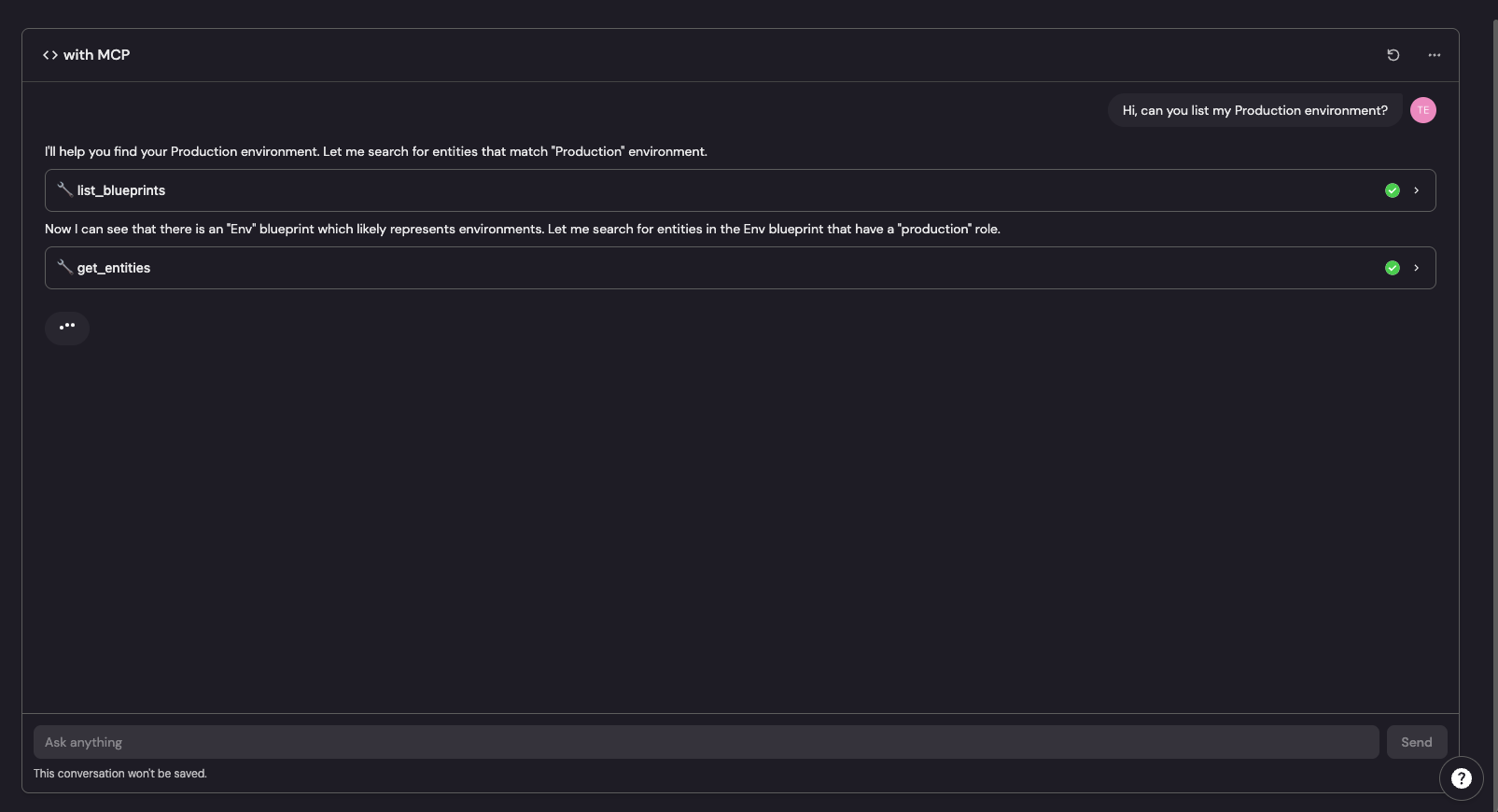Click the green checkmark on list_blueprints
Image resolution: width=1498 pixels, height=812 pixels.
(x=1392, y=190)
